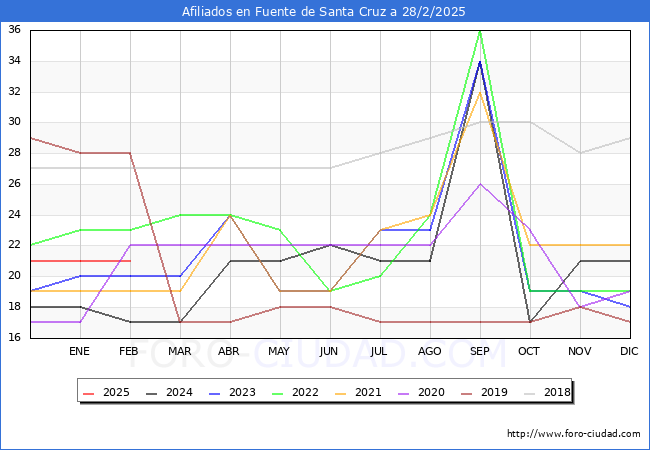Click the FEB month axis label

[x=129, y=351]
